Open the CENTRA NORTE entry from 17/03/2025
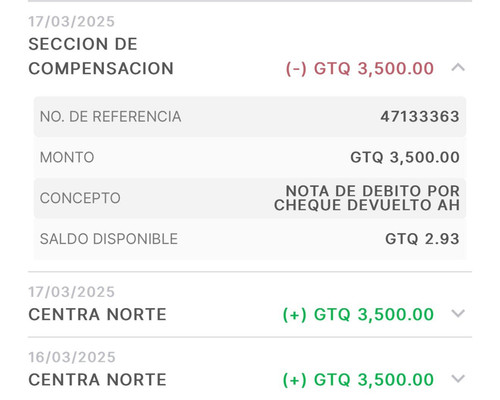 (x=97, y=314)
